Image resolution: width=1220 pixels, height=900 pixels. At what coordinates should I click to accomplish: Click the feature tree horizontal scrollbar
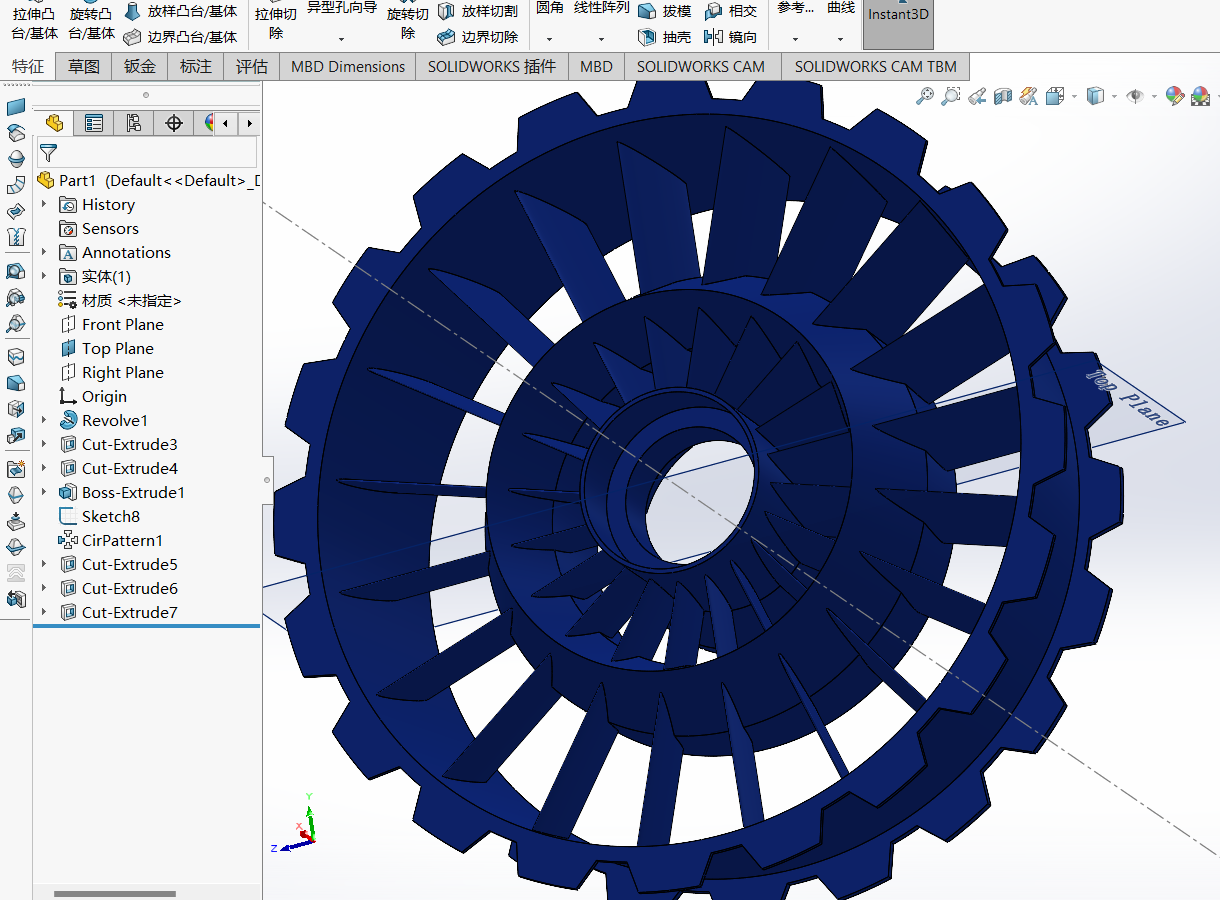pos(115,893)
